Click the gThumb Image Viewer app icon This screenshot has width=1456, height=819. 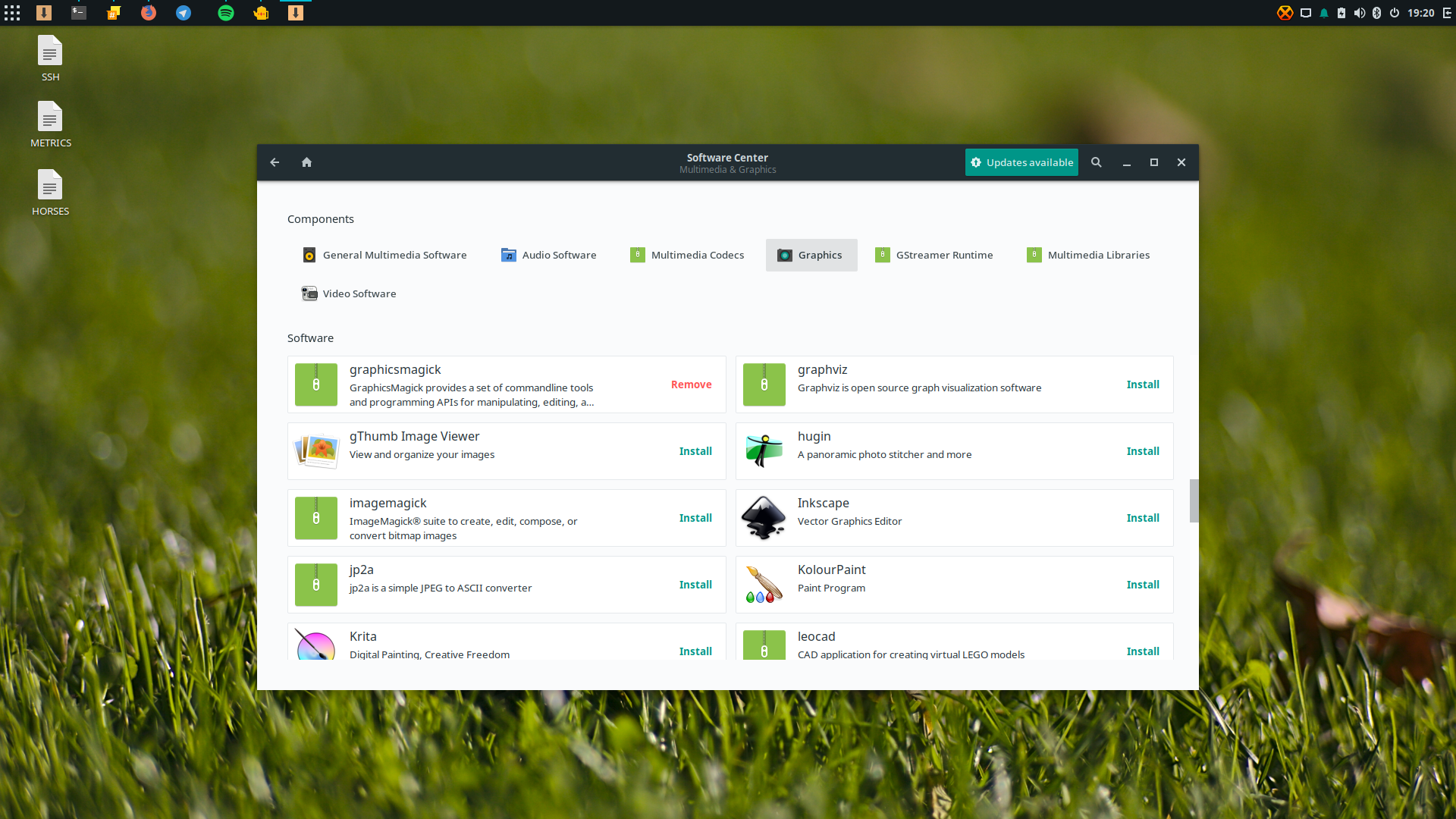(316, 451)
